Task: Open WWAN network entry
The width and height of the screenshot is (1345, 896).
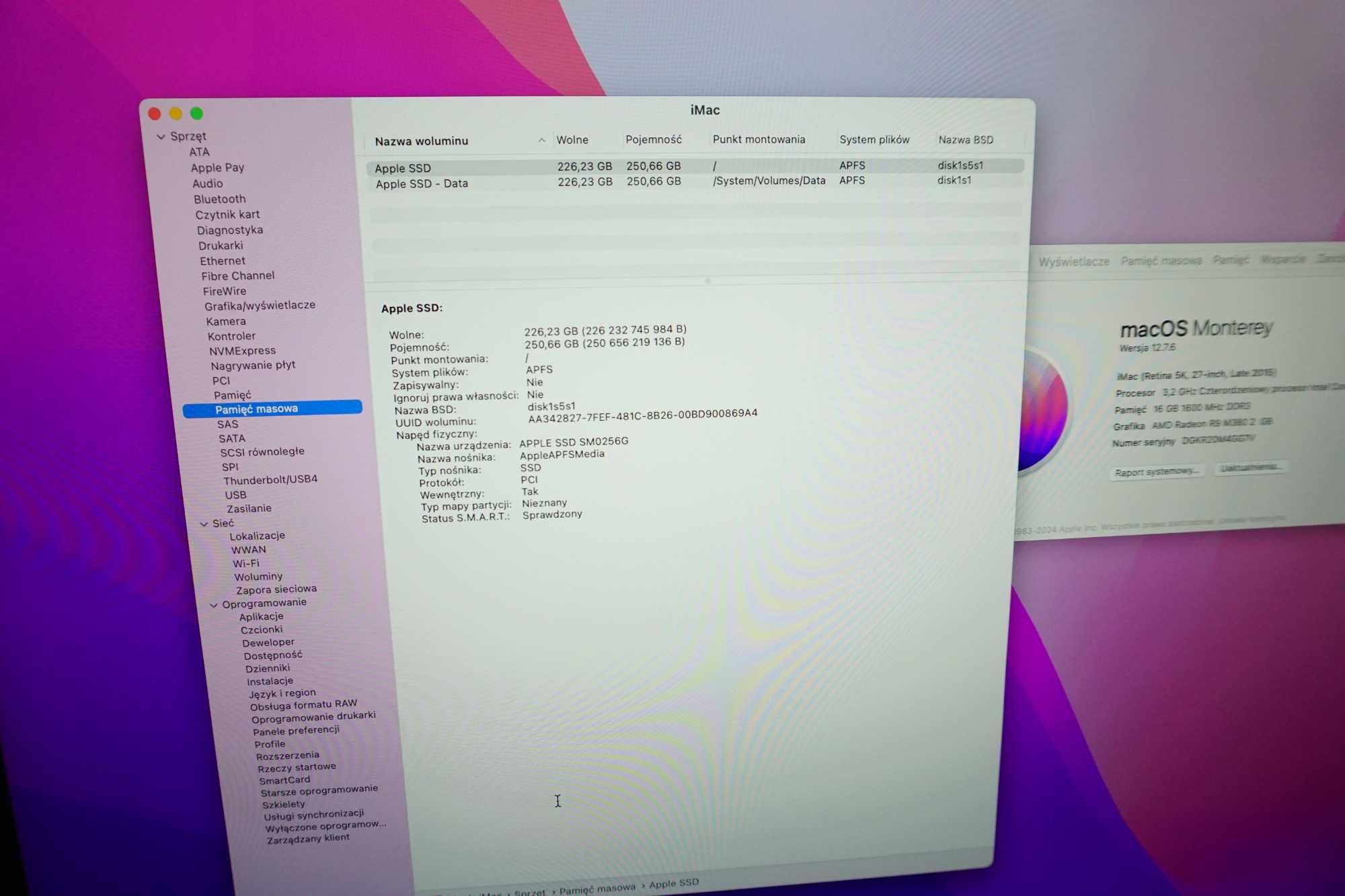Action: coord(248,550)
